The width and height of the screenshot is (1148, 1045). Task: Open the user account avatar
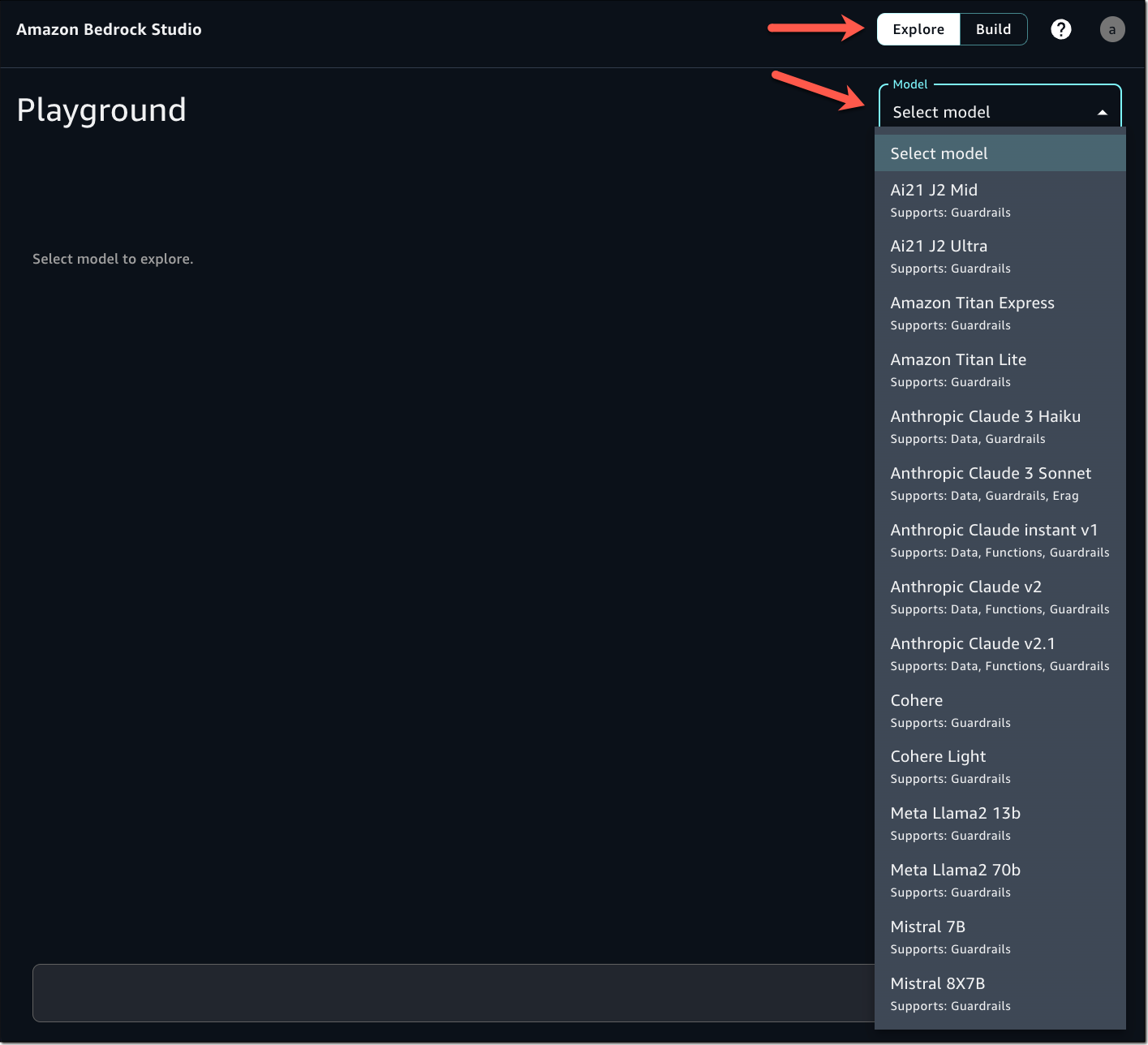pos(1112,29)
